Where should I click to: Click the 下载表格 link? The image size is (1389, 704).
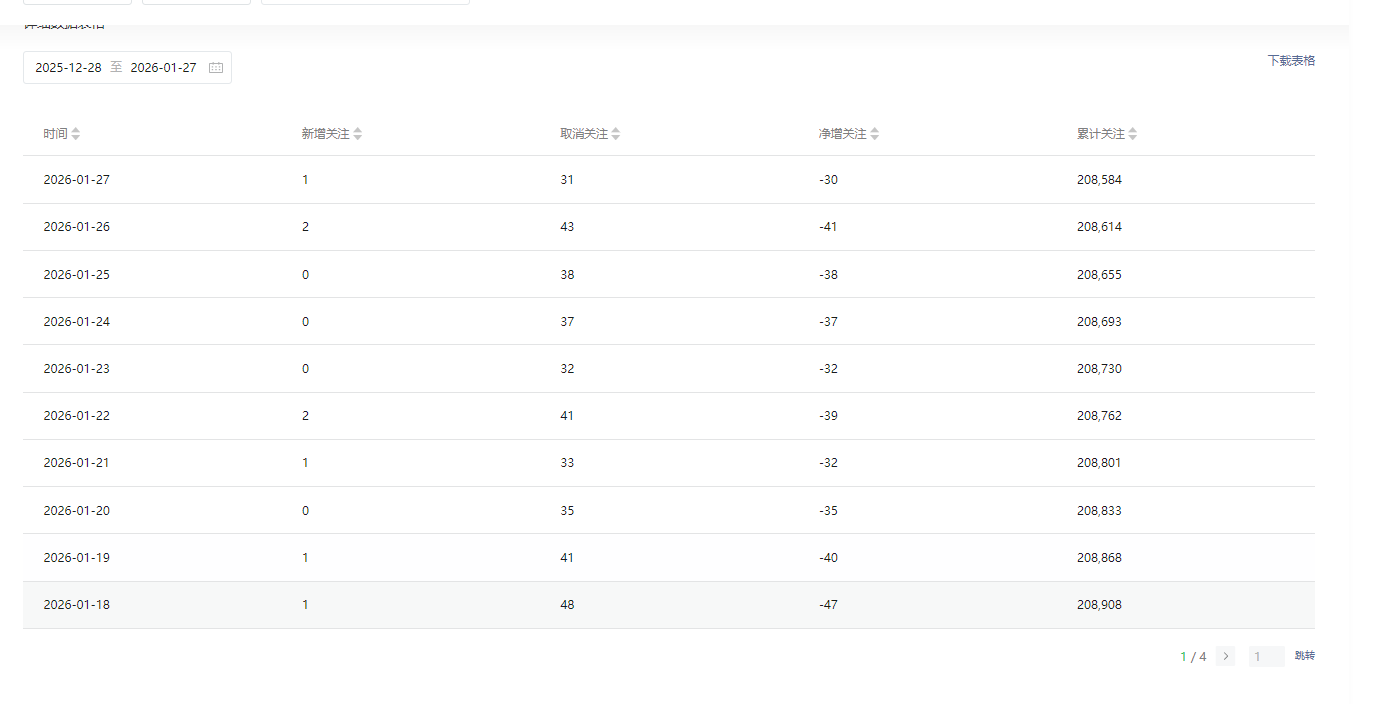coord(1291,61)
